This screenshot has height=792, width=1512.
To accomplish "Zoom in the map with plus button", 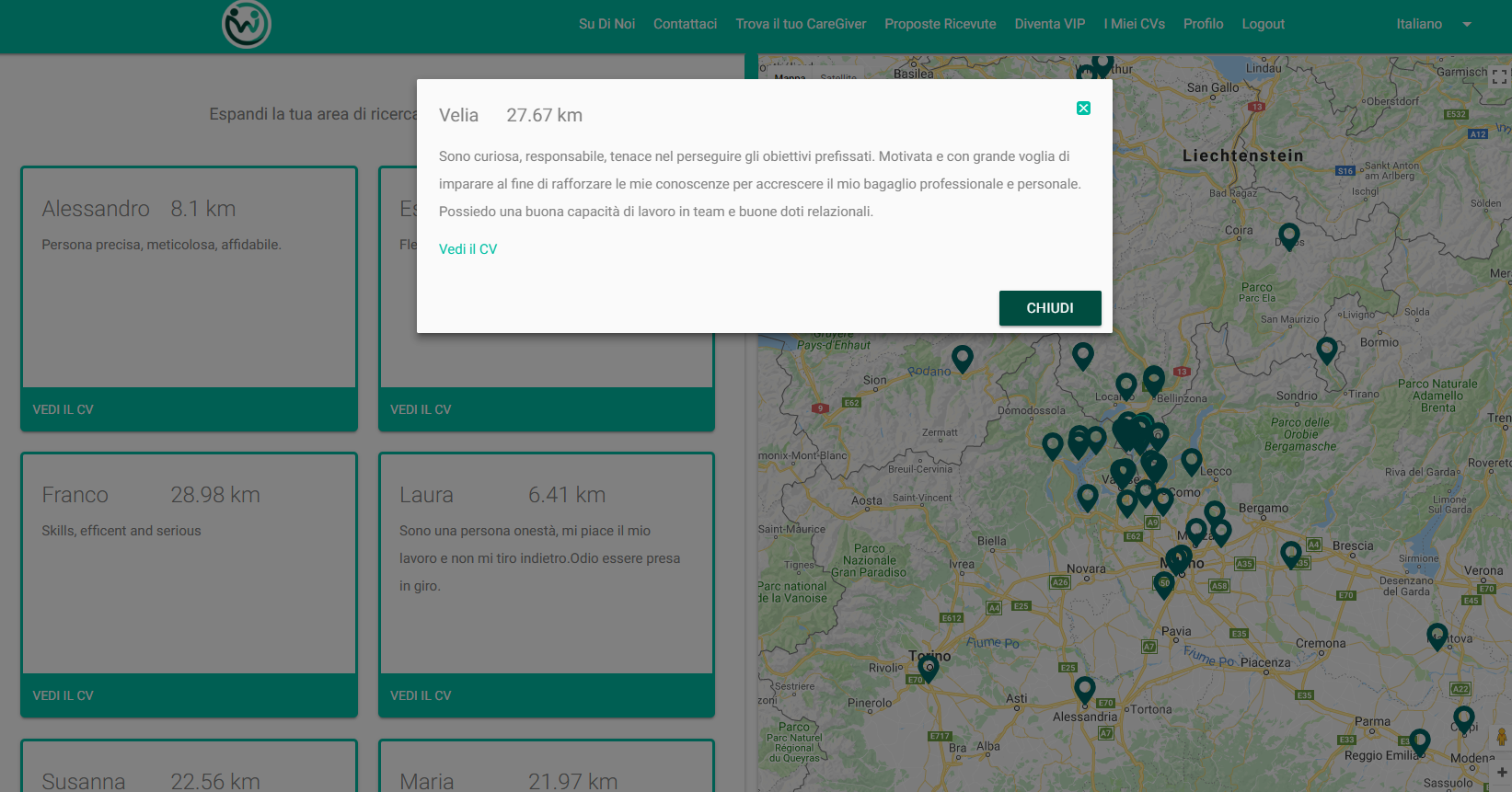I will point(1501,773).
